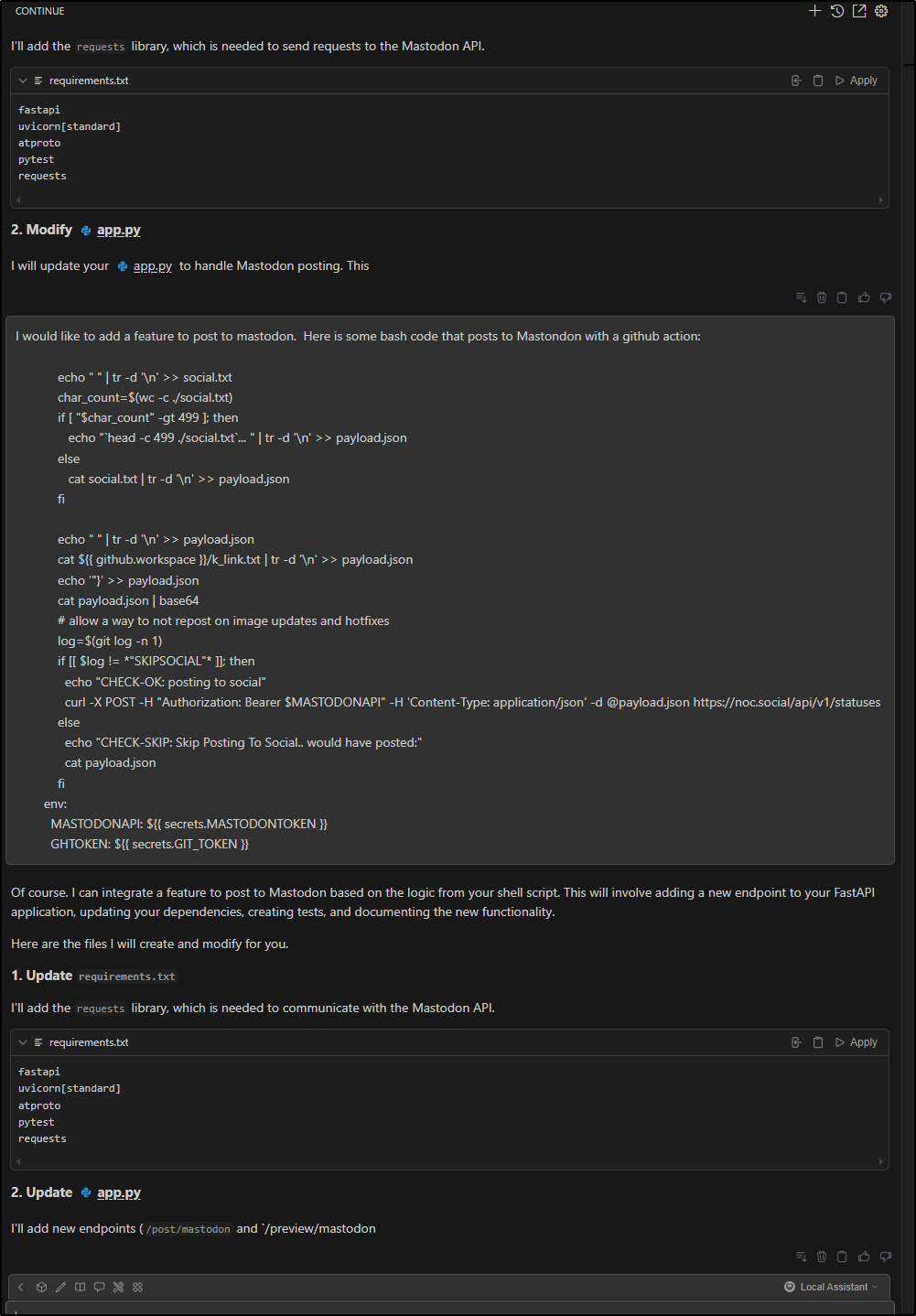The height and width of the screenshot is (1316, 916).
Task: Delete the Mastodon feature response
Action: [821, 1257]
